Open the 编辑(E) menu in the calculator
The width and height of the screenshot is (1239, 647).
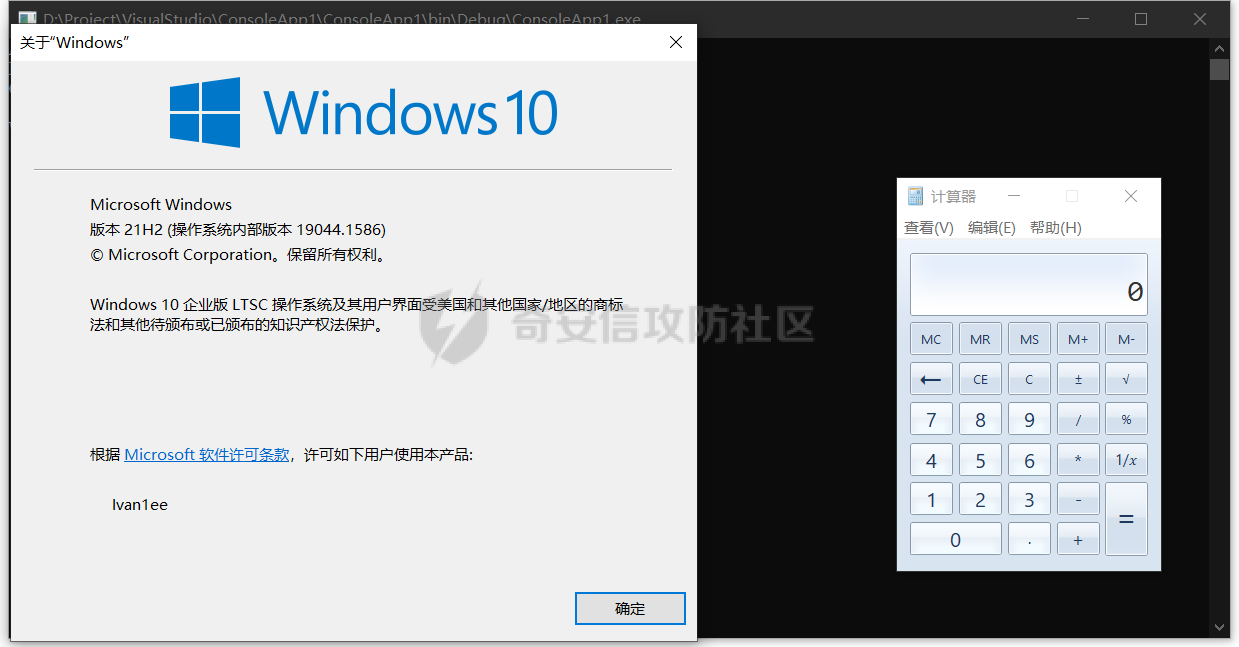pos(992,228)
